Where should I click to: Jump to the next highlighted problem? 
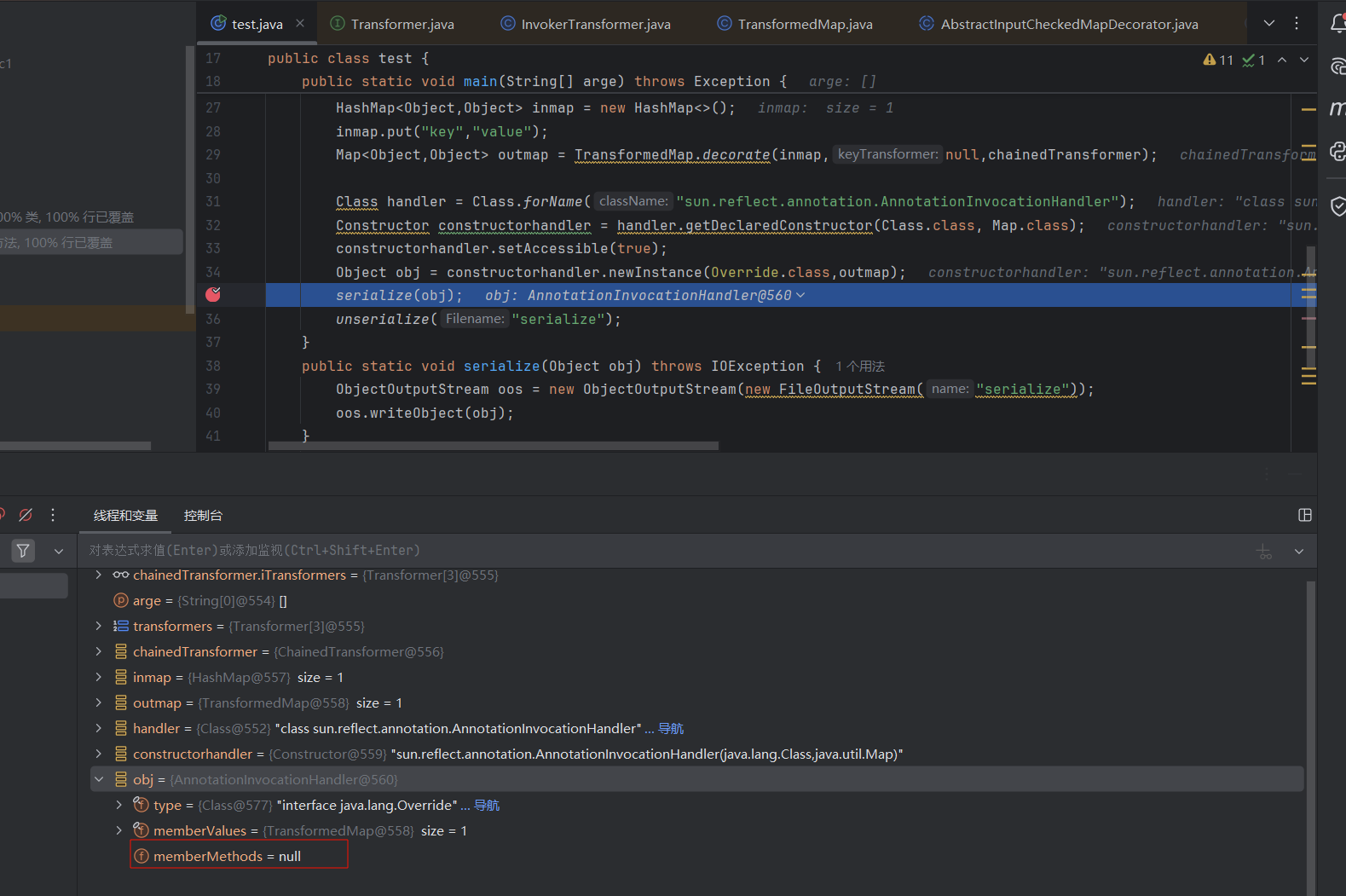click(1304, 60)
